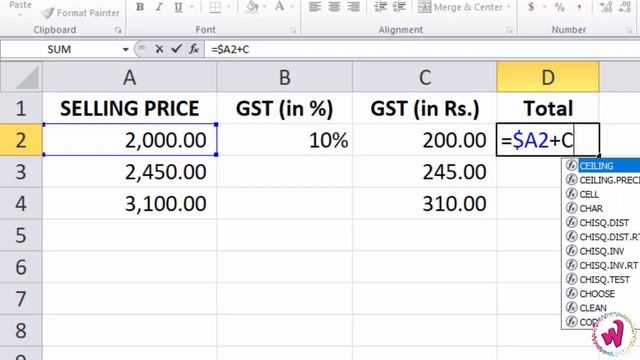Click cell with 3,100.00
This screenshot has height=360, width=640.
(x=130, y=204)
